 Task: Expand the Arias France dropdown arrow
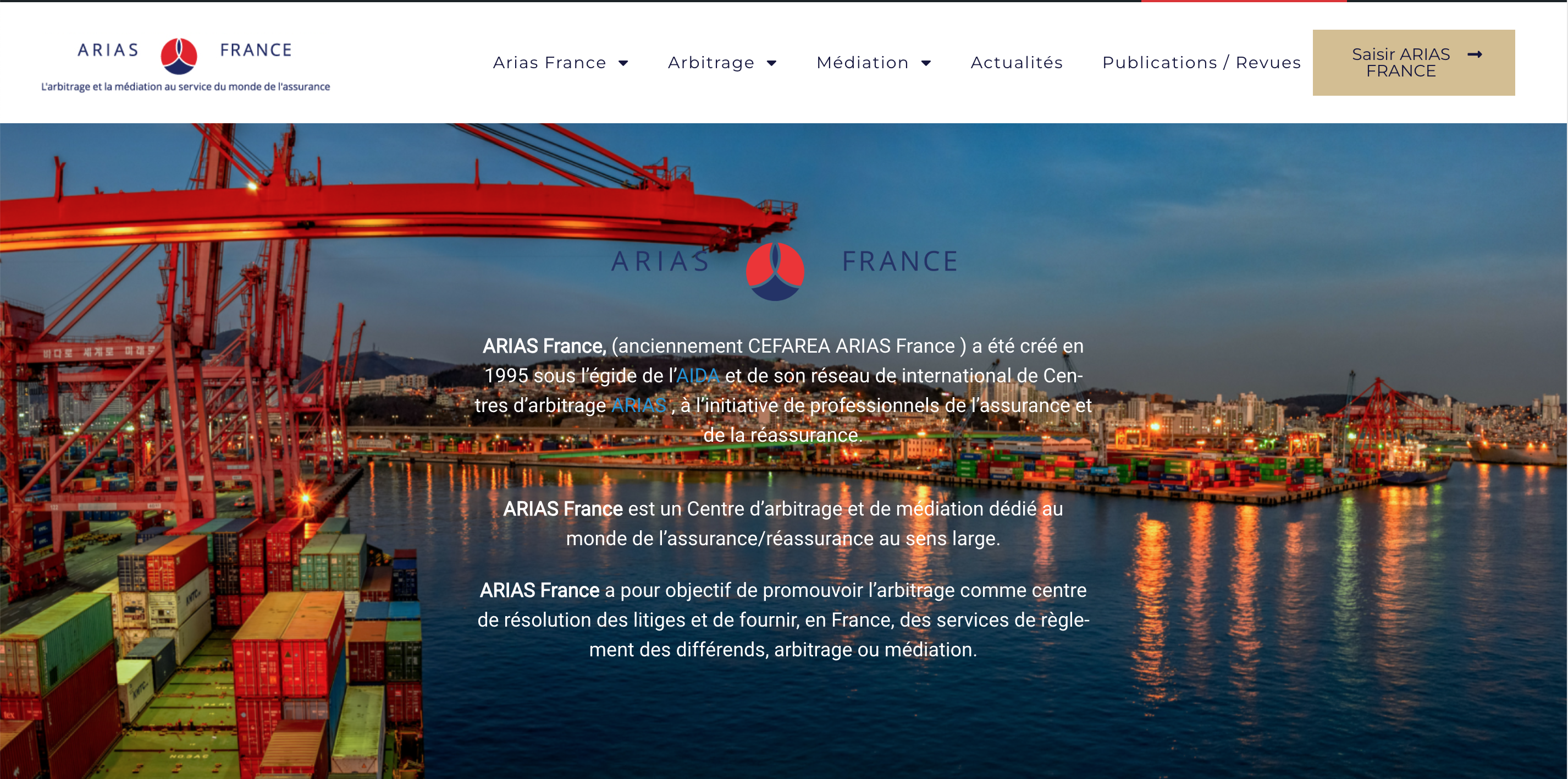pyautogui.click(x=623, y=63)
